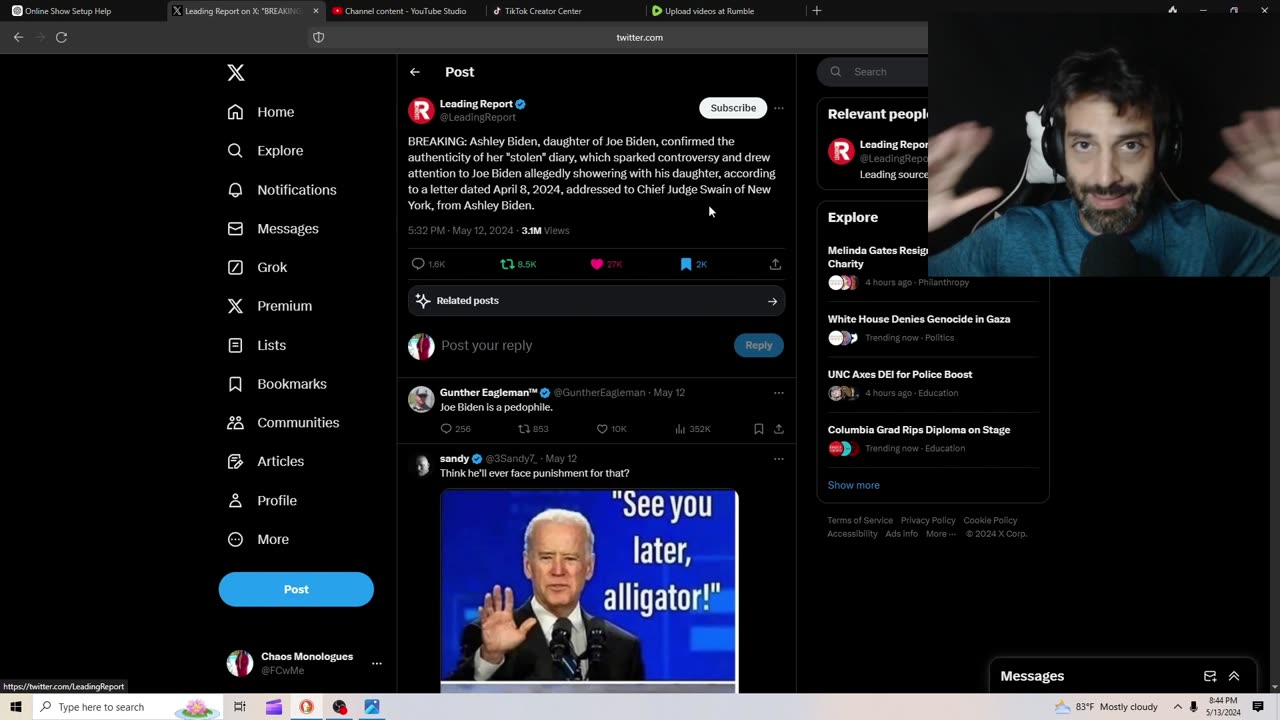Open the "See you later, alligator!" image
1280x720 pixels.
pos(589,590)
